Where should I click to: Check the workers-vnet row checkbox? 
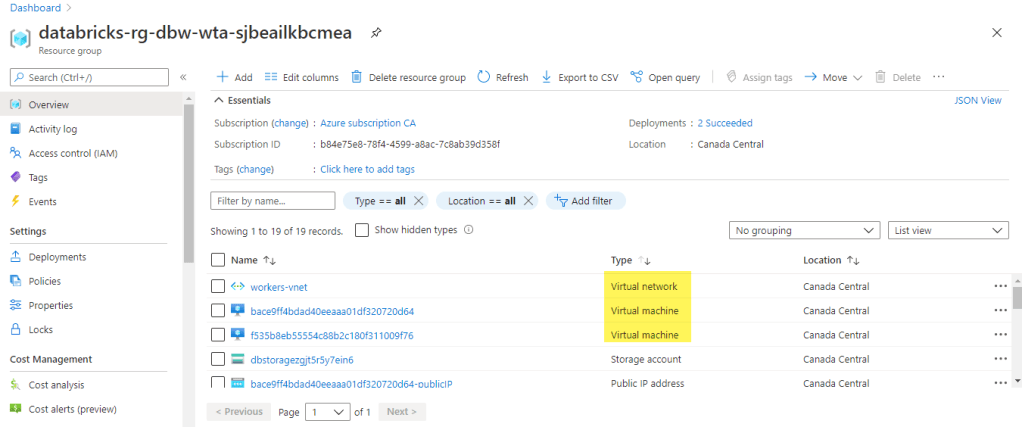tap(218, 287)
